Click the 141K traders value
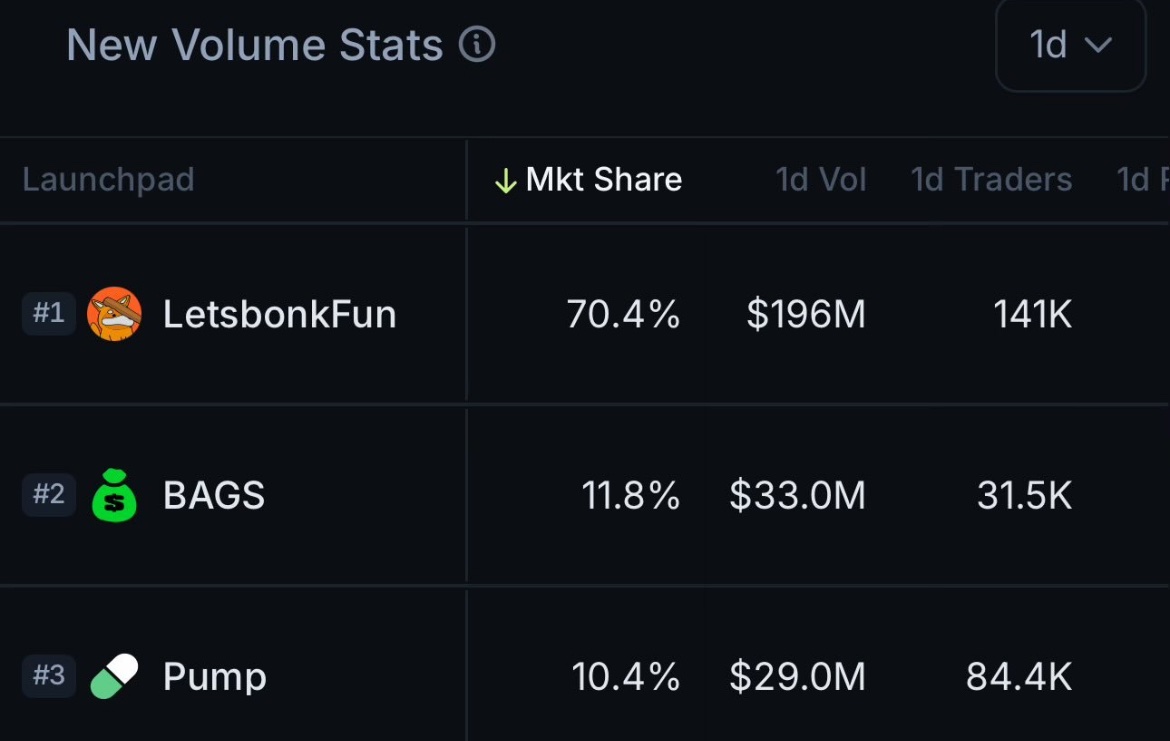 (1032, 313)
